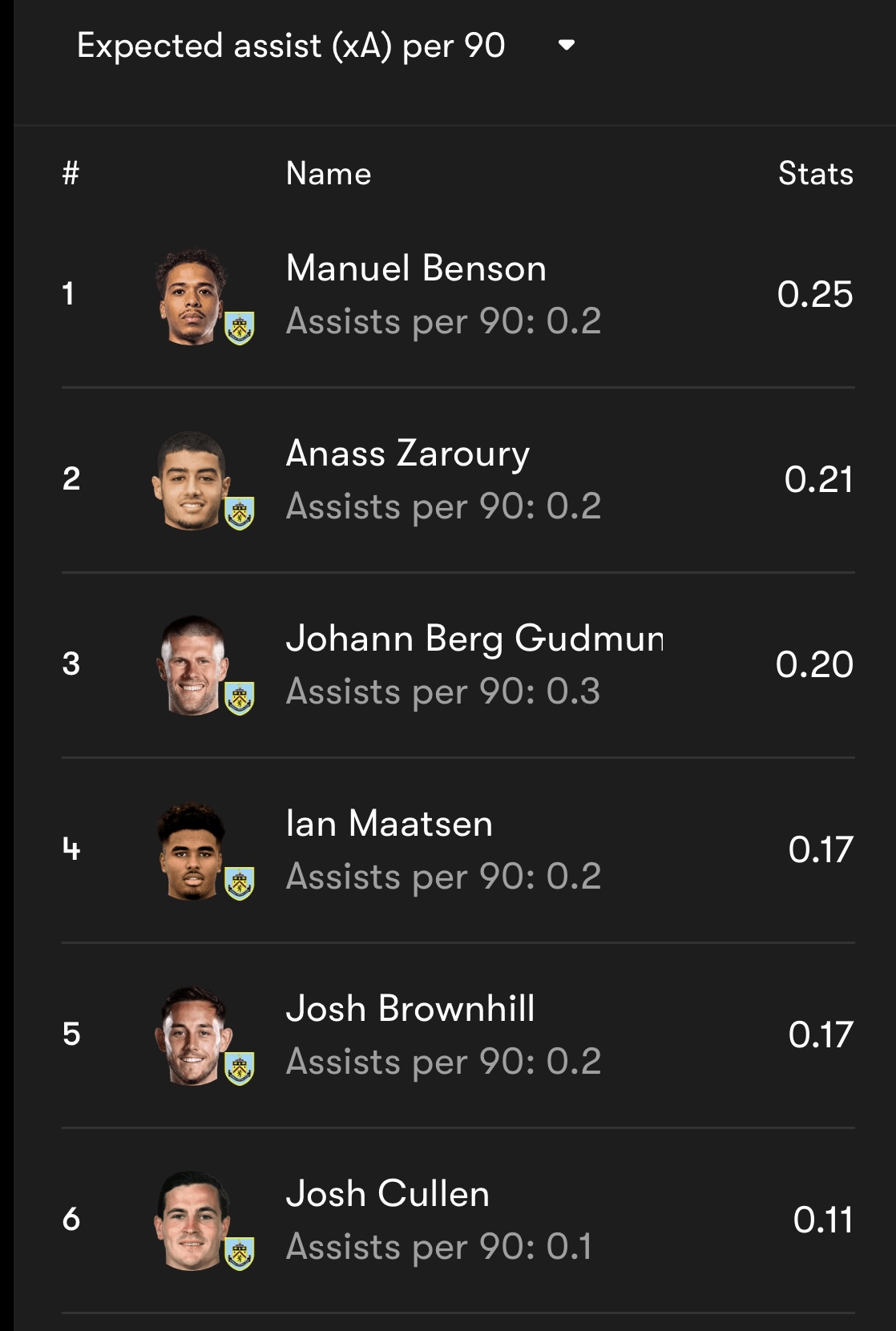Open the Expected assist (xA) per 90 dropdown
The image size is (896, 1331).
pyautogui.click(x=291, y=46)
